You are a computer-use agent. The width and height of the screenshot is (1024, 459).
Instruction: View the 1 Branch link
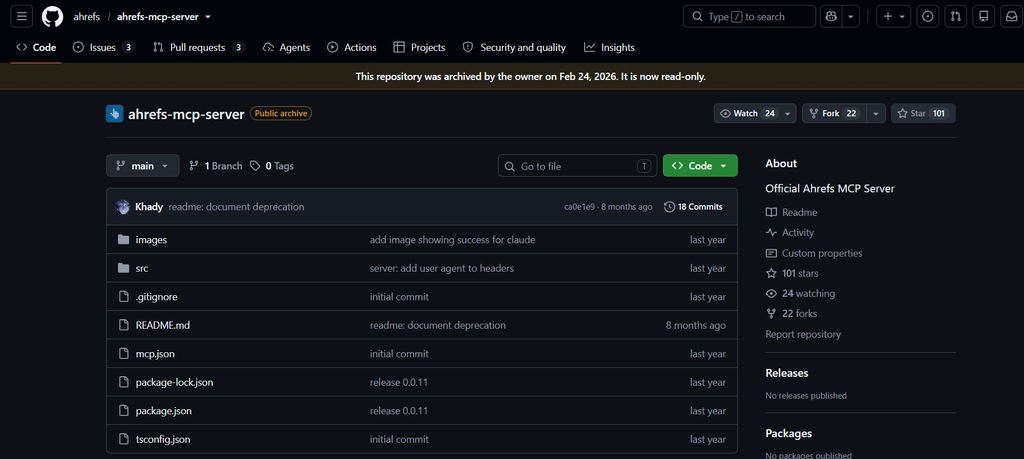(216, 166)
